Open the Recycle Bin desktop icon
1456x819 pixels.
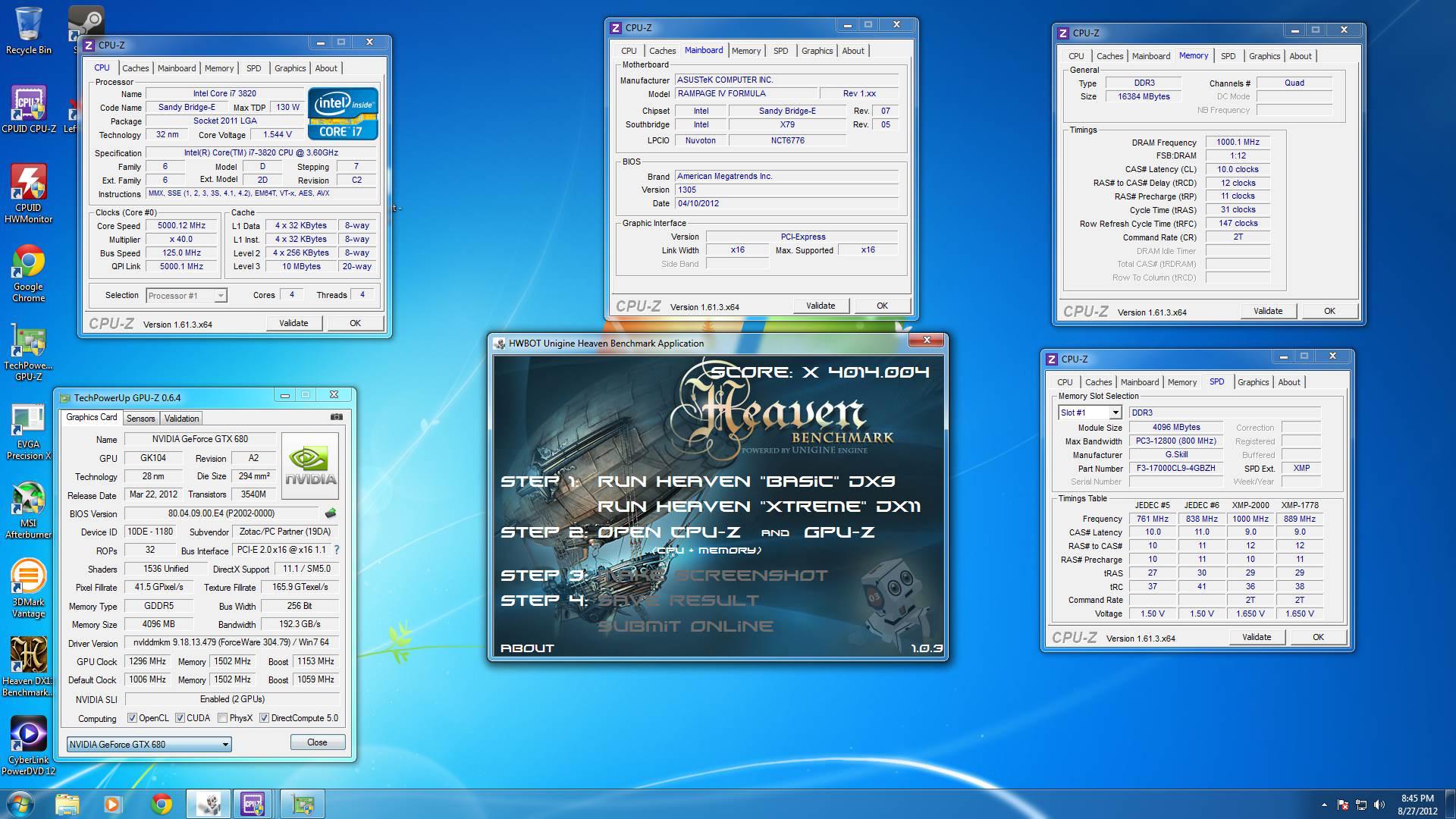tap(28, 30)
